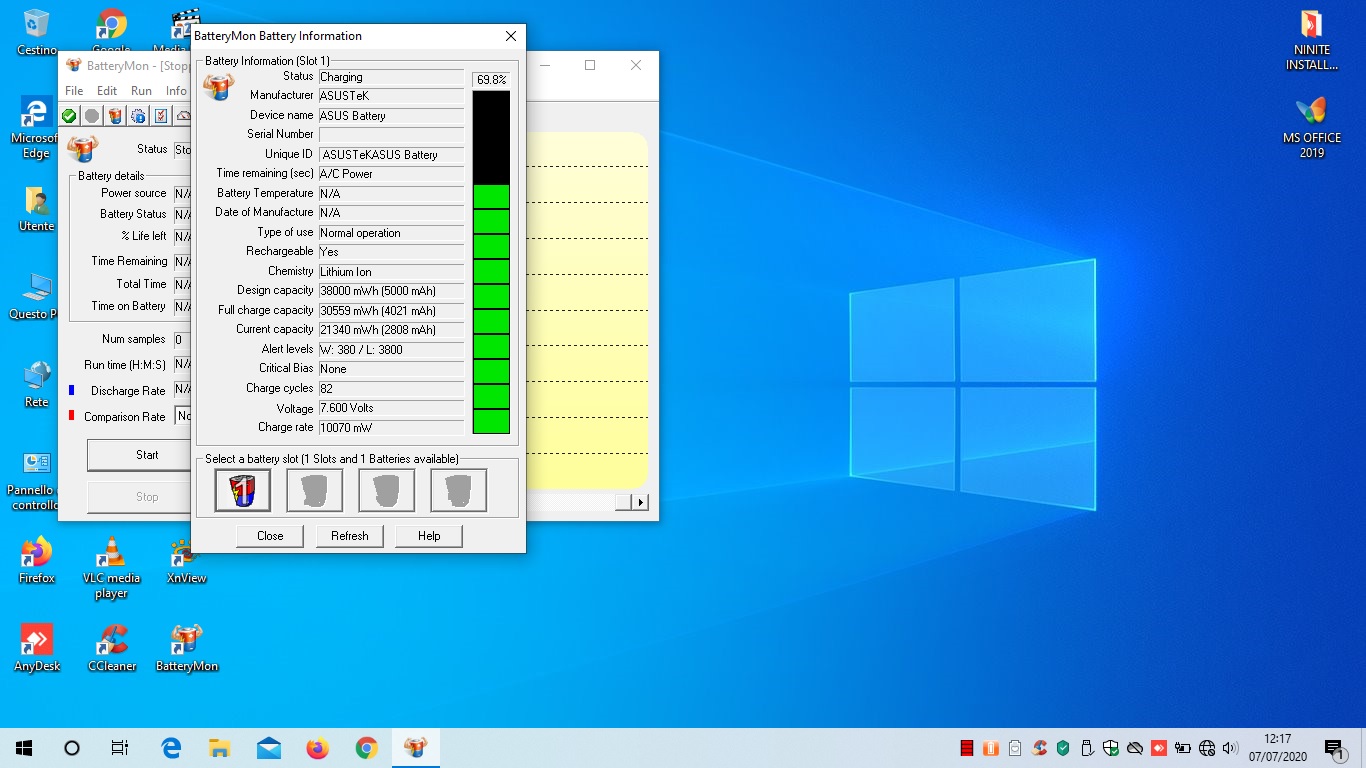Click the chart scrollbar right arrow
This screenshot has width=1366, height=768.
[641, 502]
